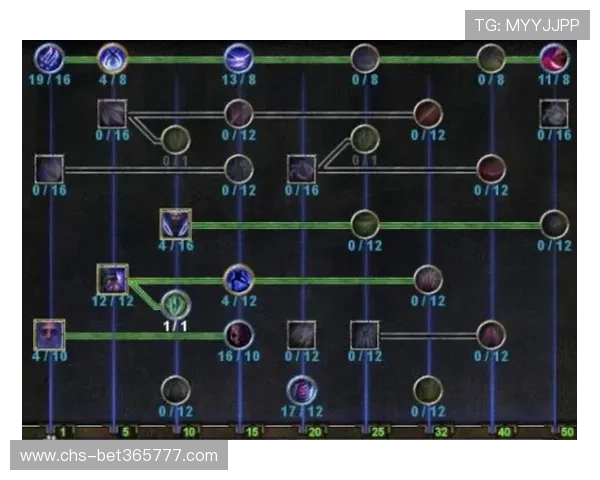Image resolution: width=600 pixels, height=480 pixels.
Task: Select the green glowing 1/1 skill
Action: 175,304
